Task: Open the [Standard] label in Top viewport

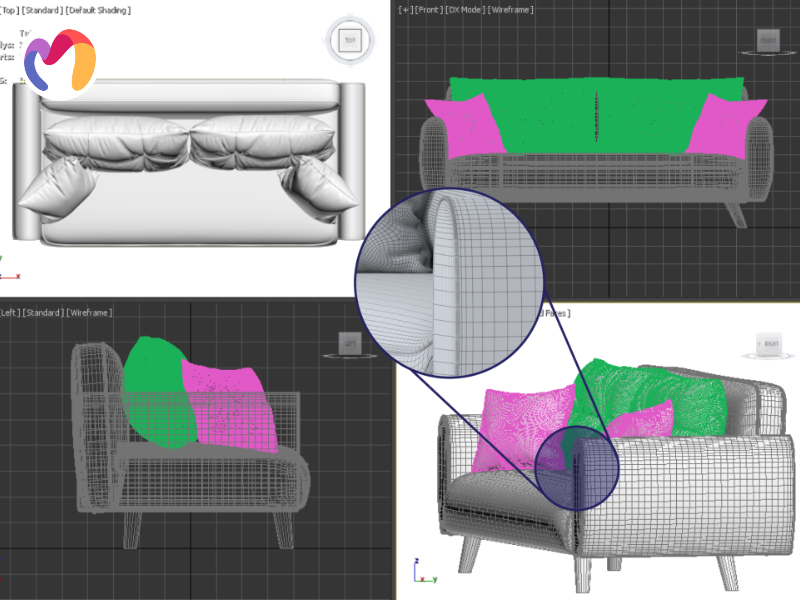Action: click(40, 9)
